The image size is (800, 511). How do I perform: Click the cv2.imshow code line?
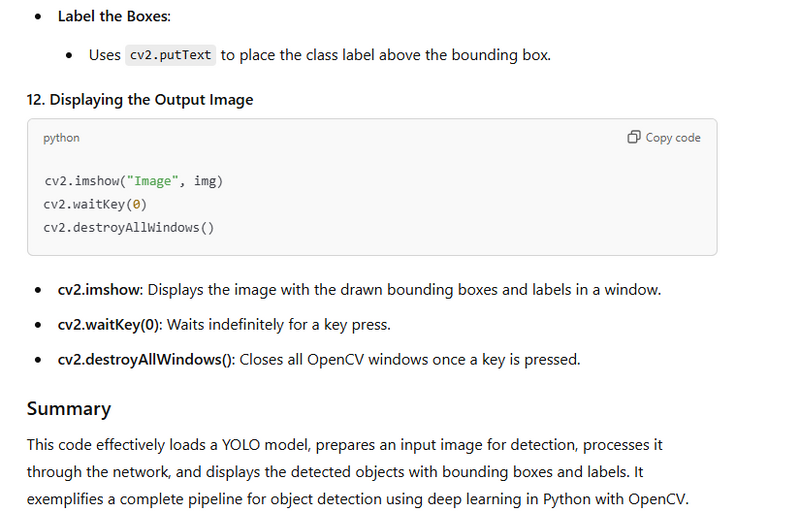coord(132,181)
